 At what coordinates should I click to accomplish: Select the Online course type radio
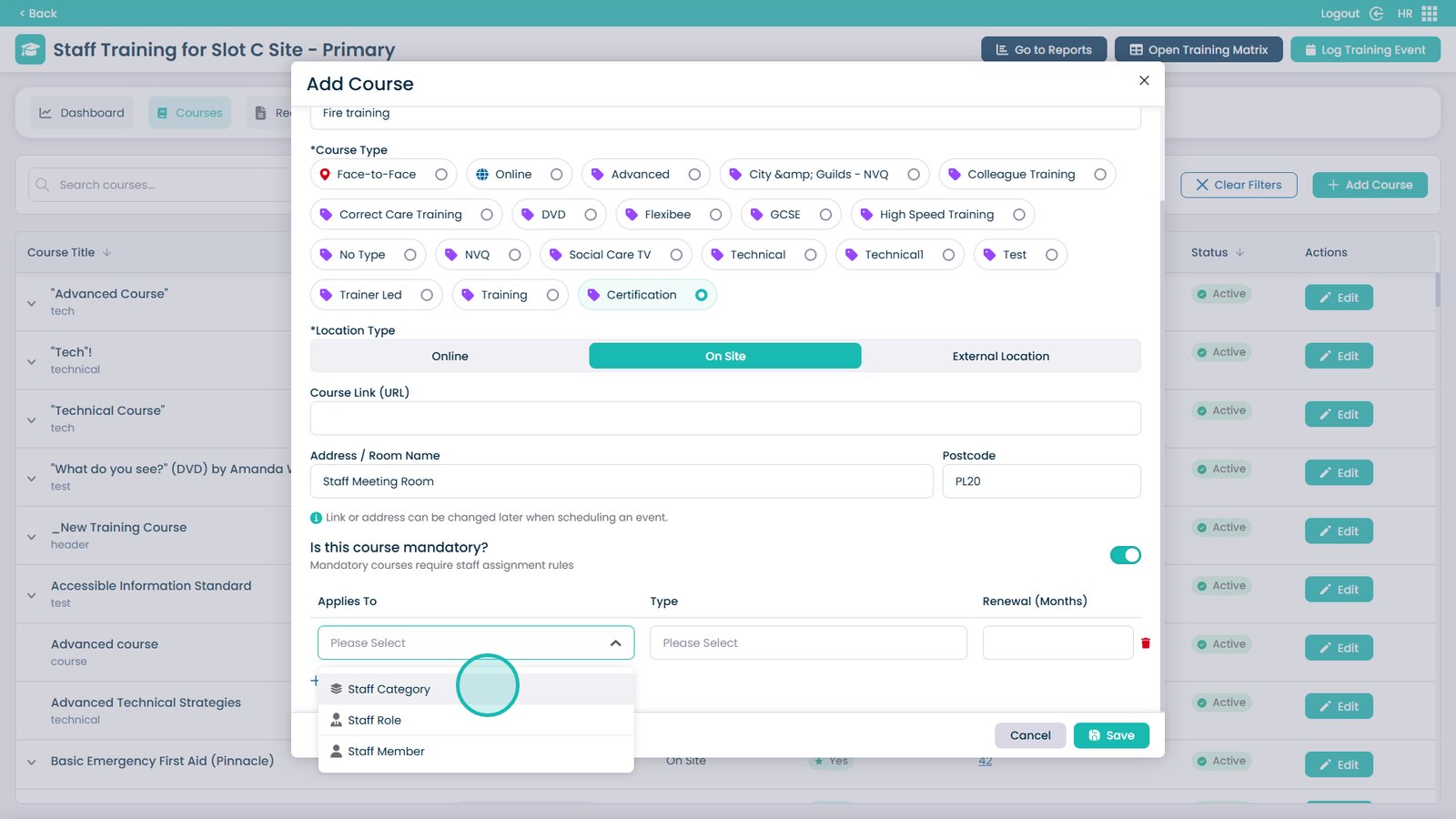[557, 175]
